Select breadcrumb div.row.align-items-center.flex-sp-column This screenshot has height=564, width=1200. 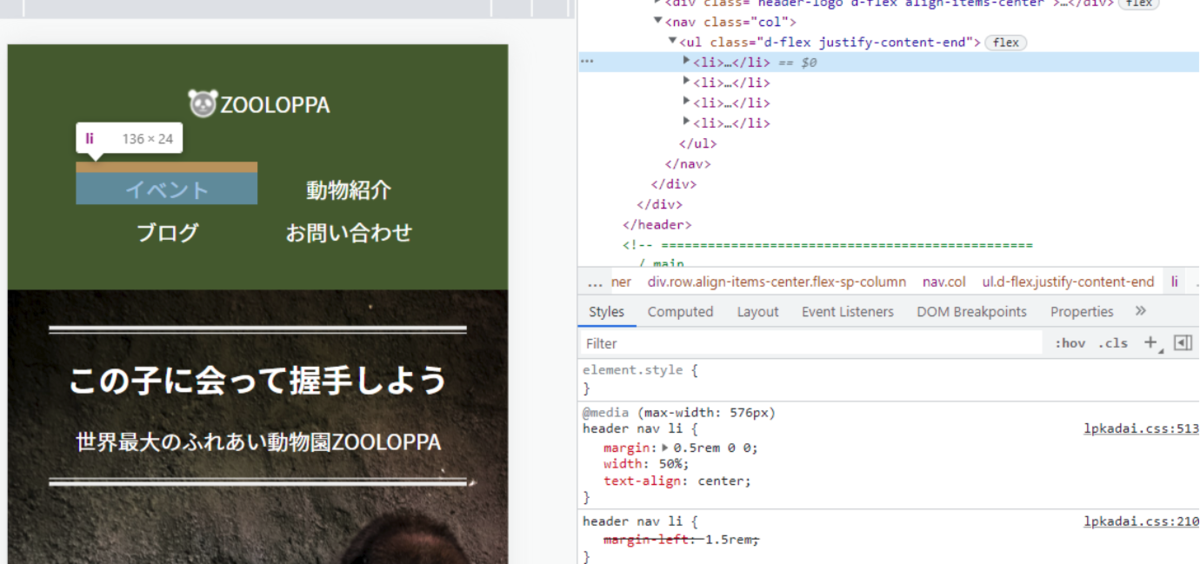click(x=777, y=282)
